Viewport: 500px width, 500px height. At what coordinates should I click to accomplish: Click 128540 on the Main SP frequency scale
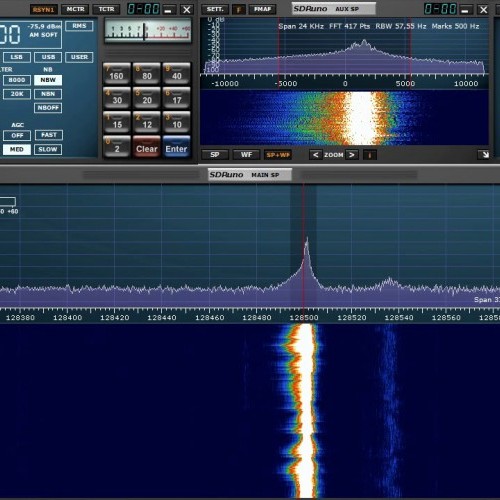point(399,318)
